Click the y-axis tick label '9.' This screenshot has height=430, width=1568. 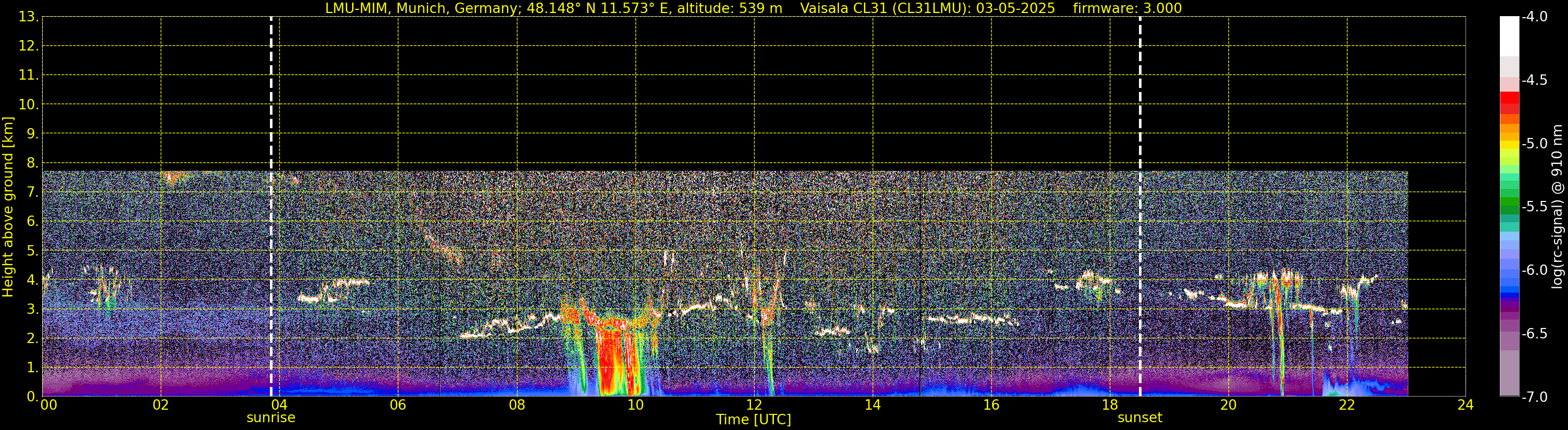pos(32,134)
